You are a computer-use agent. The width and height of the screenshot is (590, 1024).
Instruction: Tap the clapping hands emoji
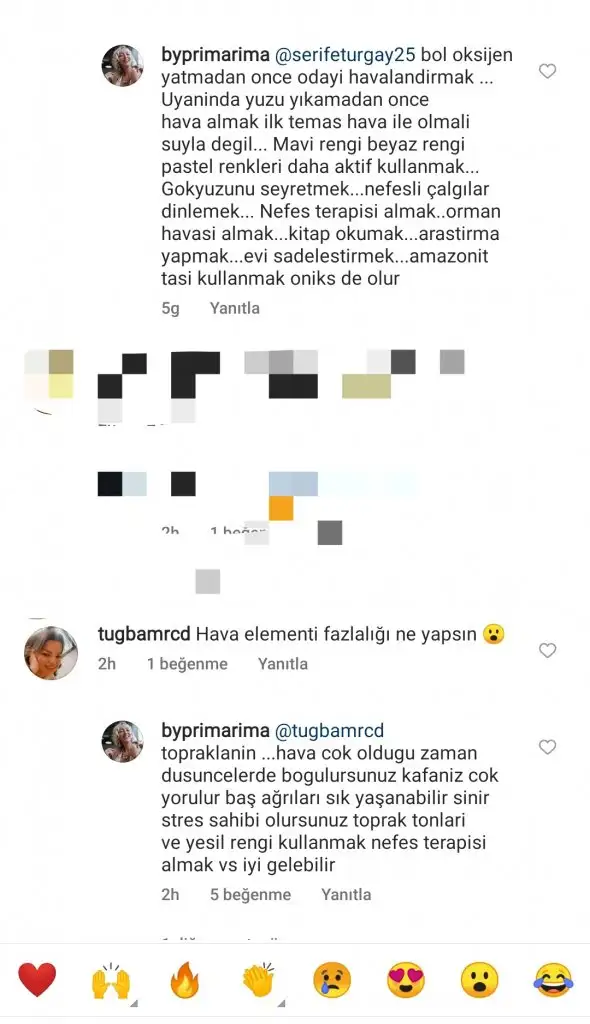click(x=259, y=980)
